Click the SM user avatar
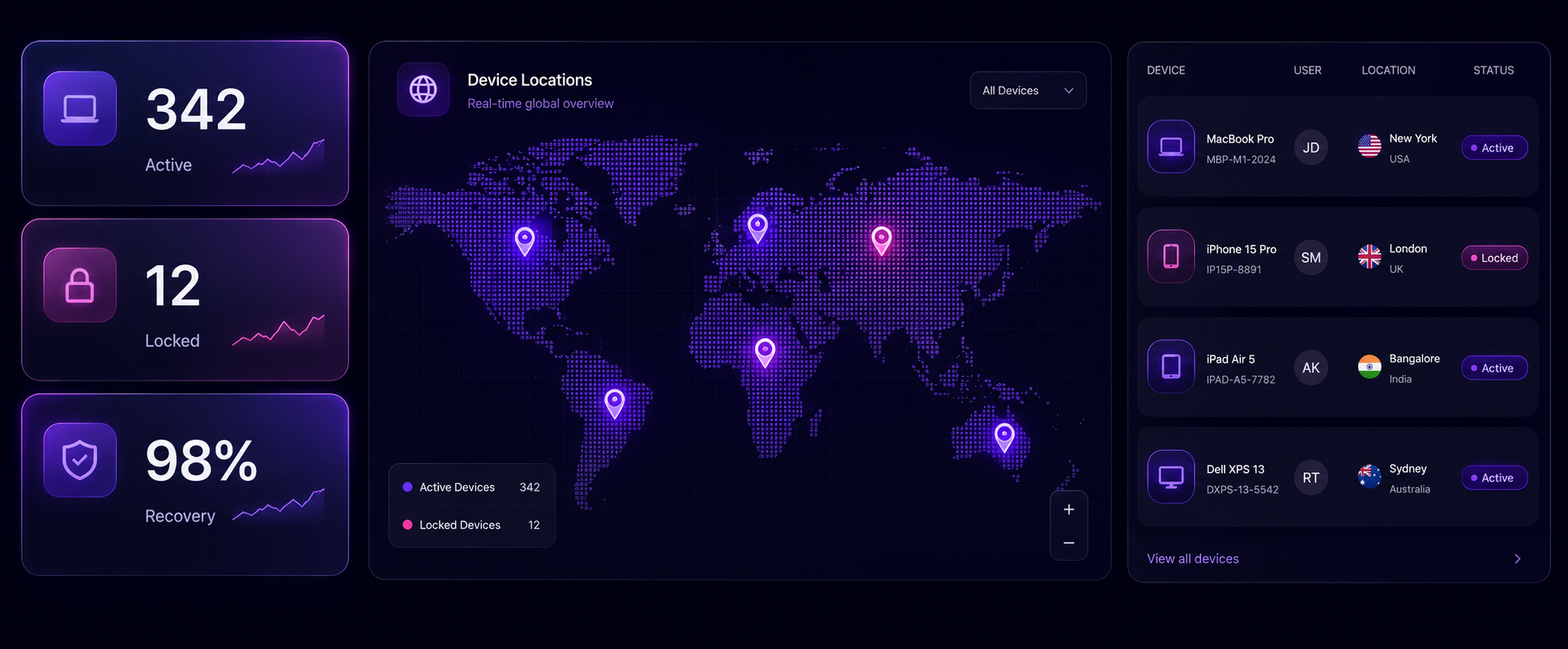 point(1311,257)
